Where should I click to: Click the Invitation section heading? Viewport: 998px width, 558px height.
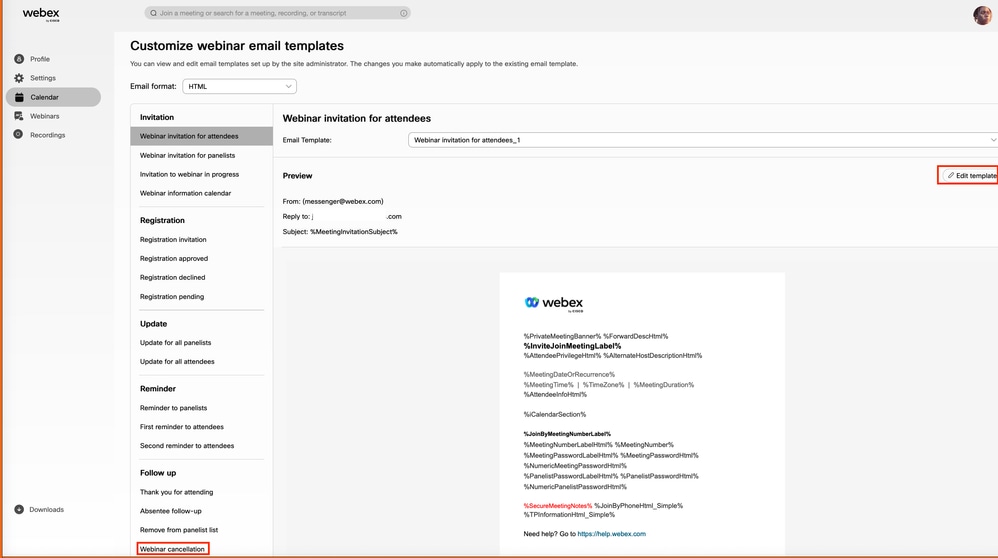(x=157, y=117)
